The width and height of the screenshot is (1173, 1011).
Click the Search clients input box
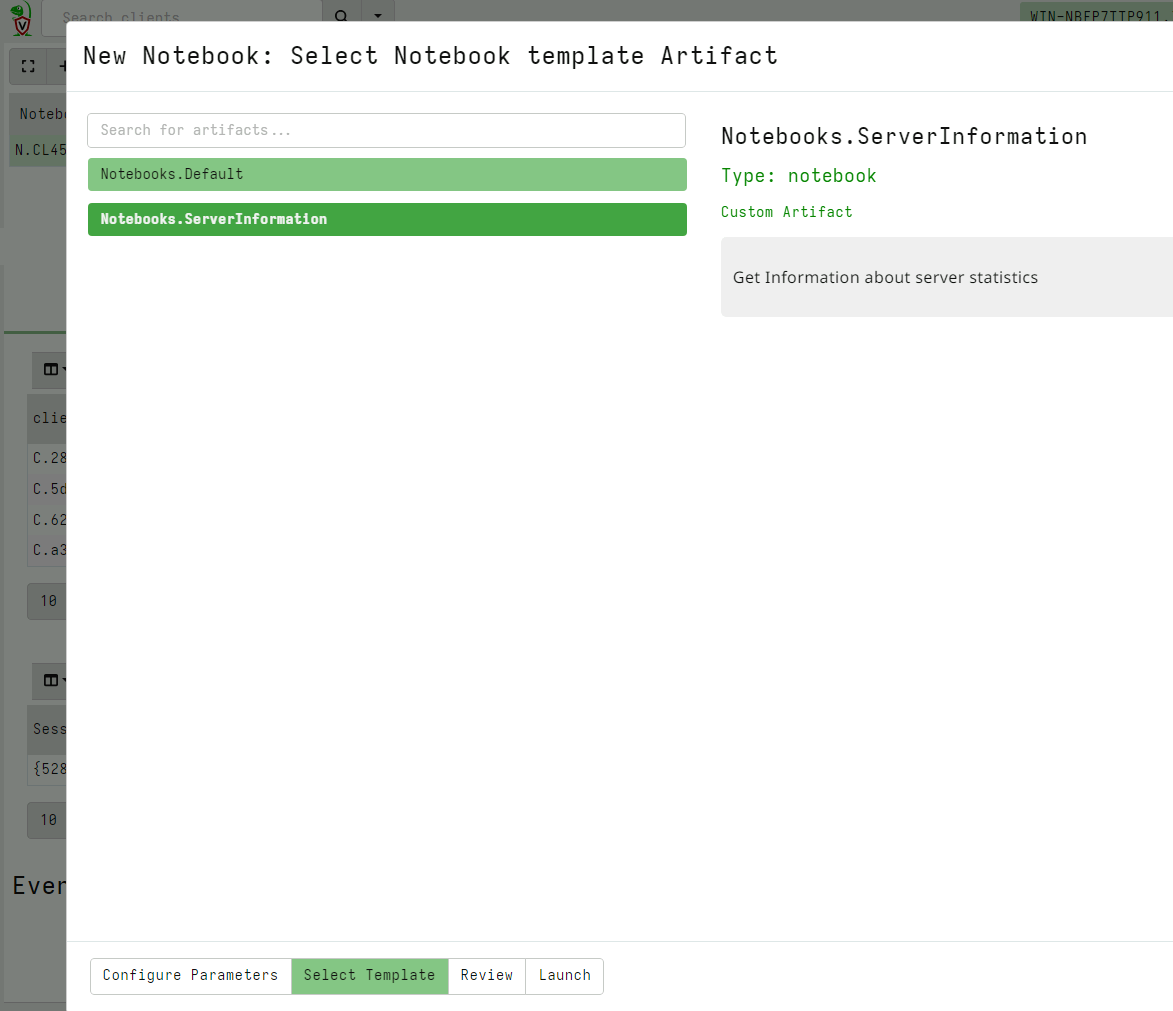tap(180, 17)
